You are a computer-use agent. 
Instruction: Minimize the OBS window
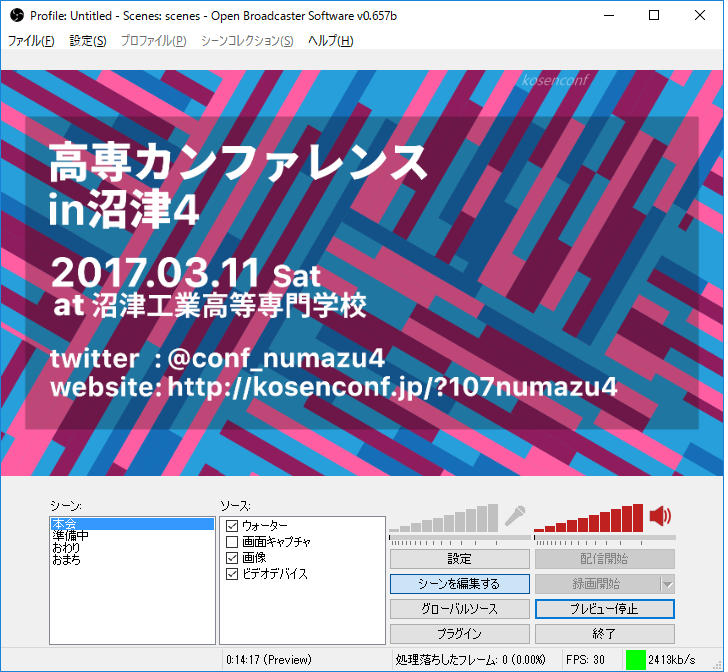(x=609, y=15)
